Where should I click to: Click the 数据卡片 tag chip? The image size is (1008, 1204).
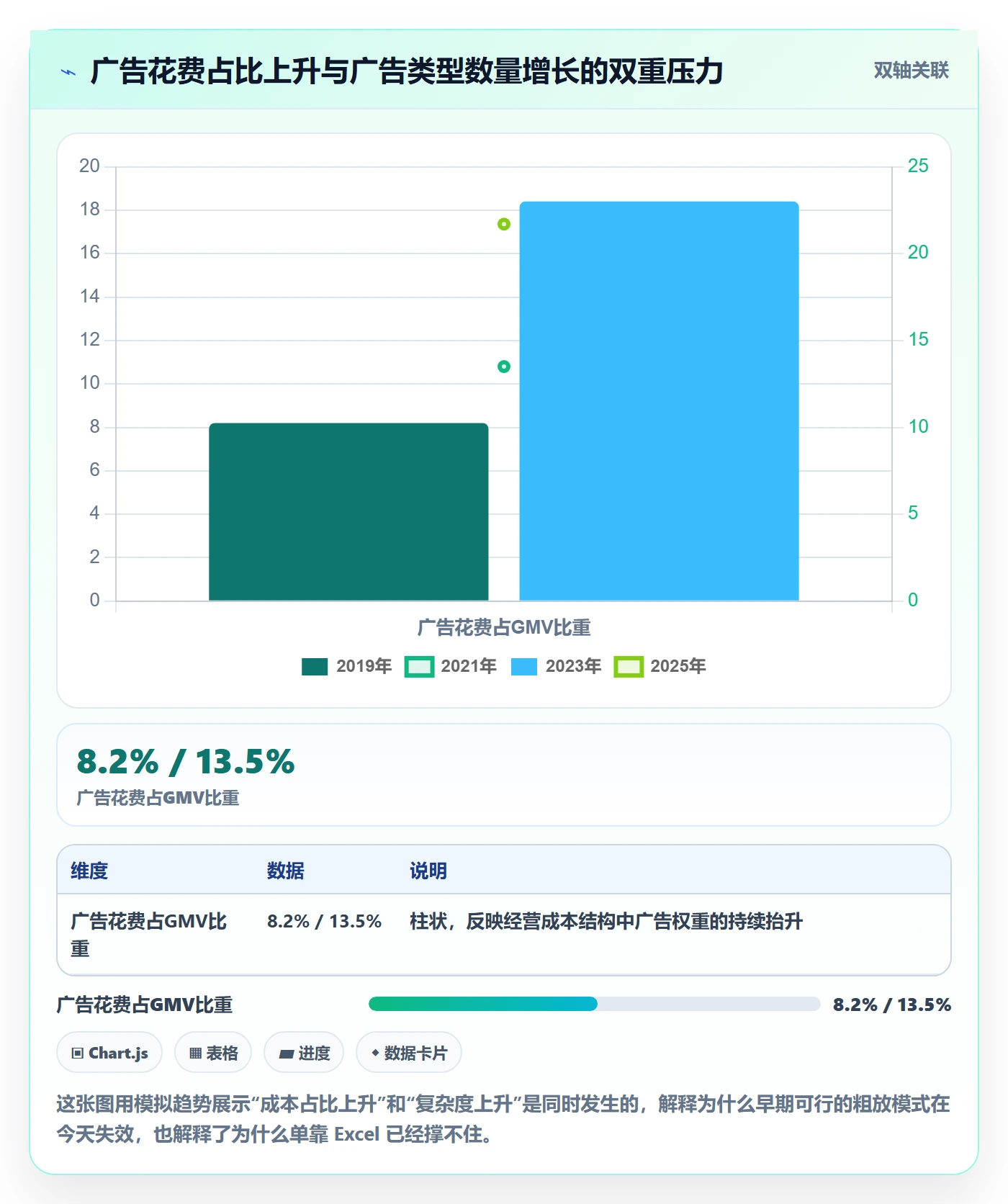409,1053
